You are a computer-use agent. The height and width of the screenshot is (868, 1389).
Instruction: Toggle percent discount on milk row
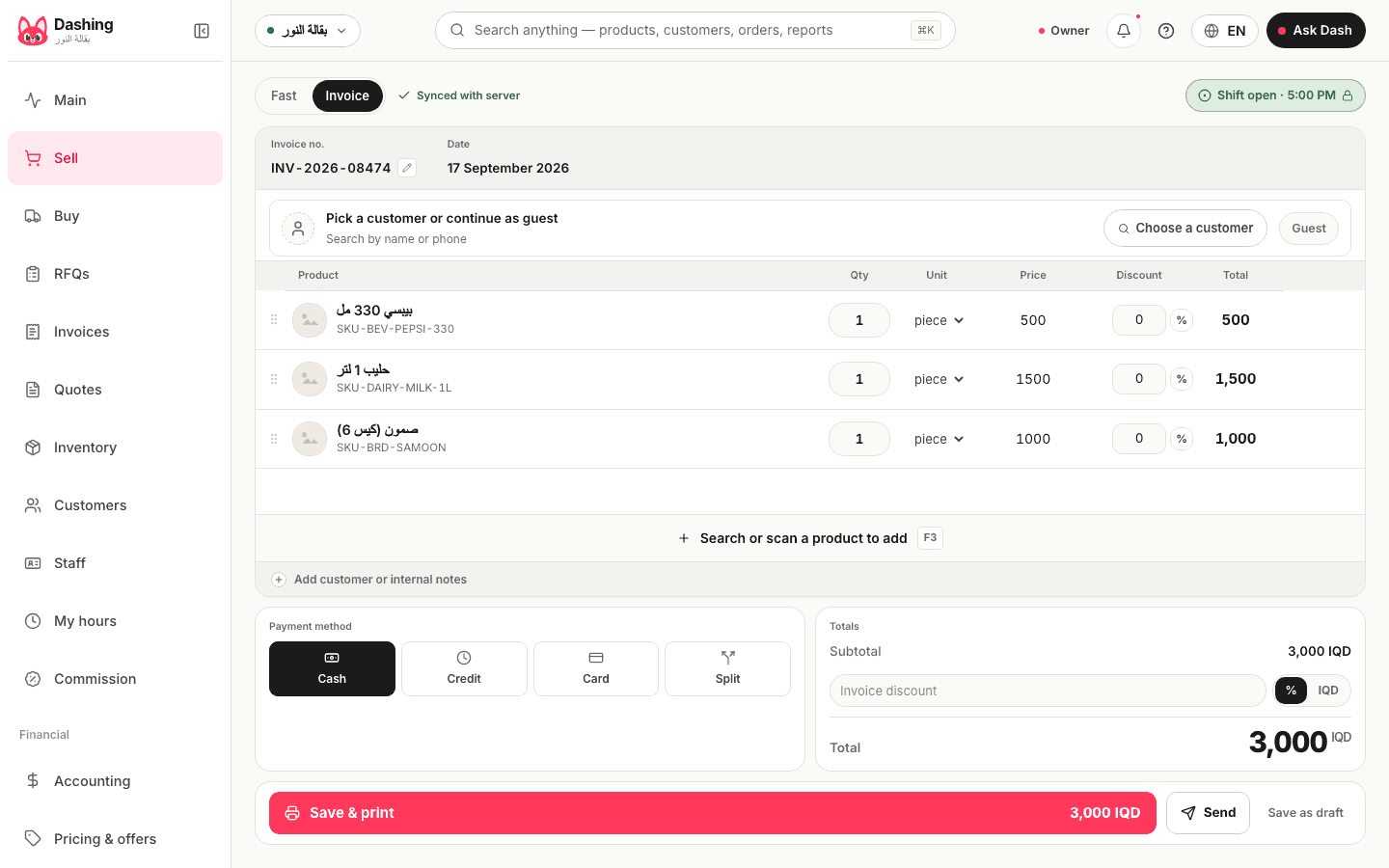click(1182, 379)
